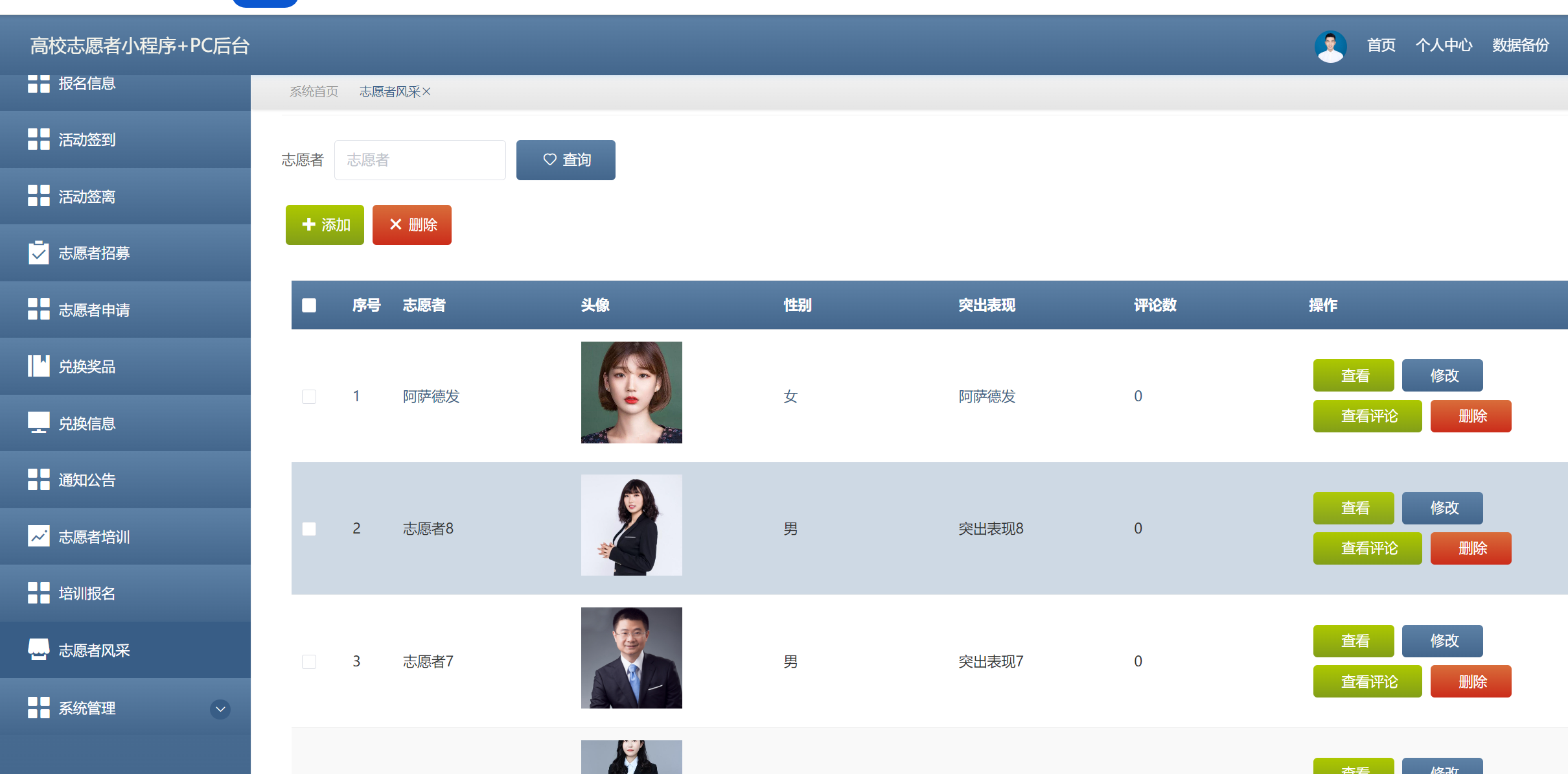Click 查看 for row 阿萨德发
The width and height of the screenshot is (1568, 774).
pos(1354,375)
